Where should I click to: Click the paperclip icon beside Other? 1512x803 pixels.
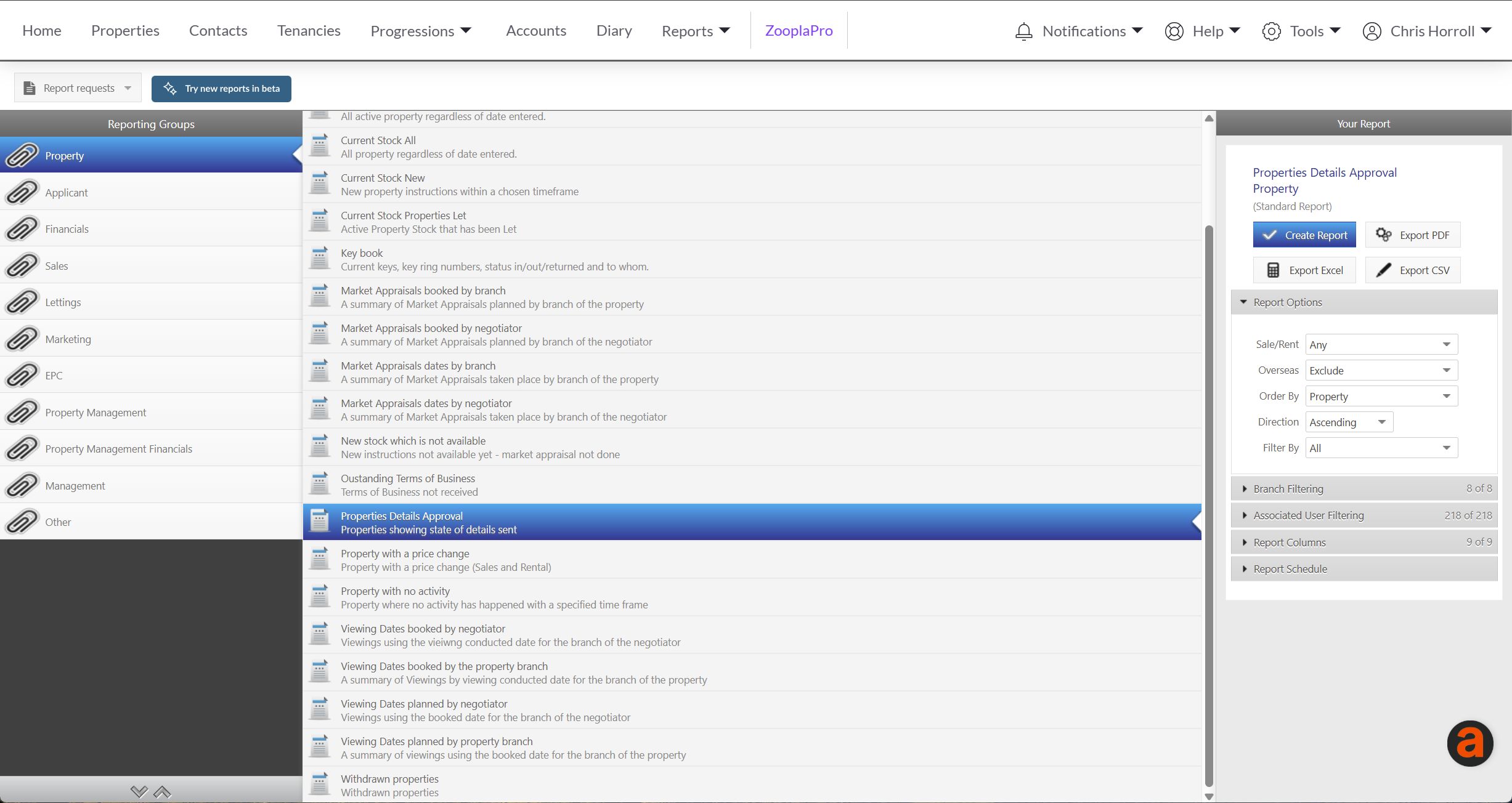point(22,522)
